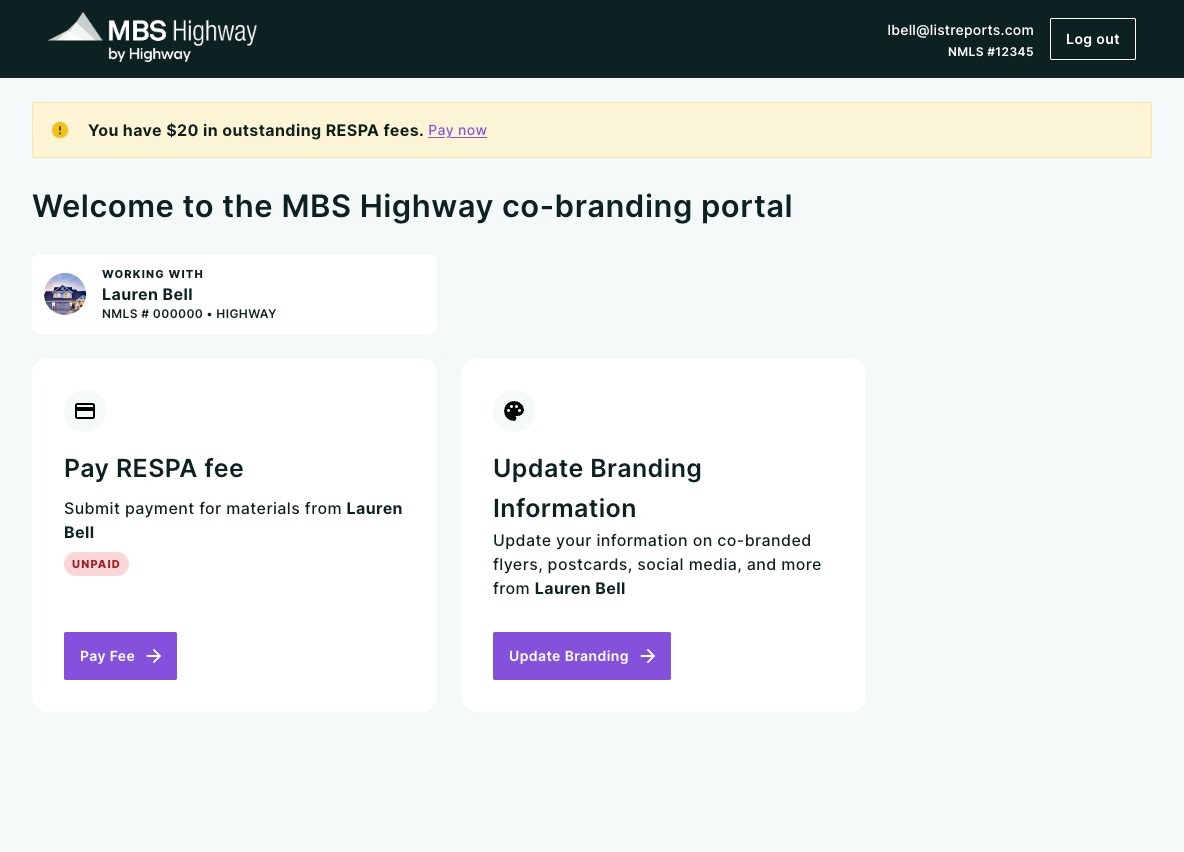Click the 'WORKING WITH' label
This screenshot has height=852, width=1184.
pyautogui.click(x=153, y=273)
